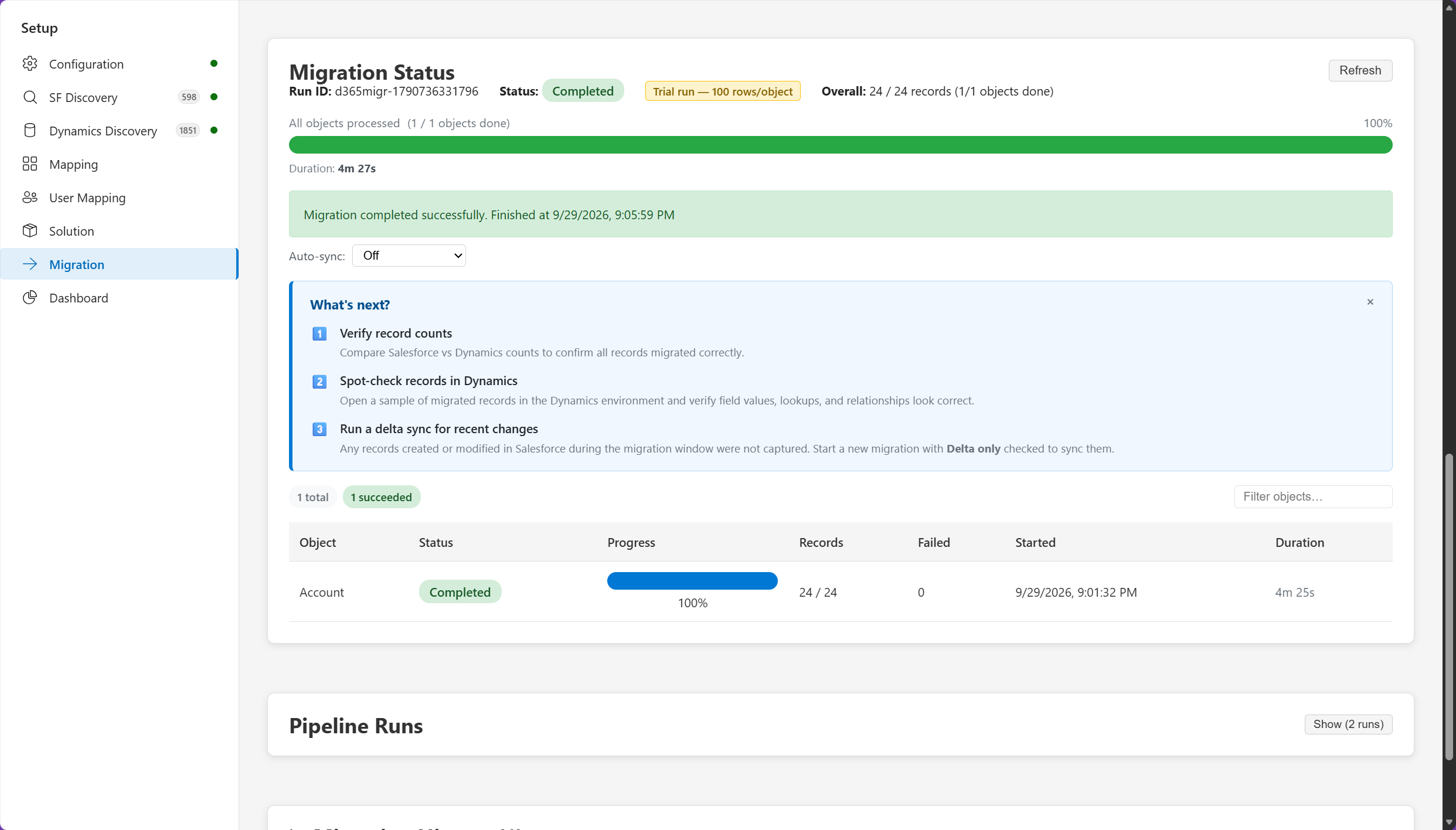1456x830 pixels.
Task: Click the Solution box icon
Action: click(30, 230)
